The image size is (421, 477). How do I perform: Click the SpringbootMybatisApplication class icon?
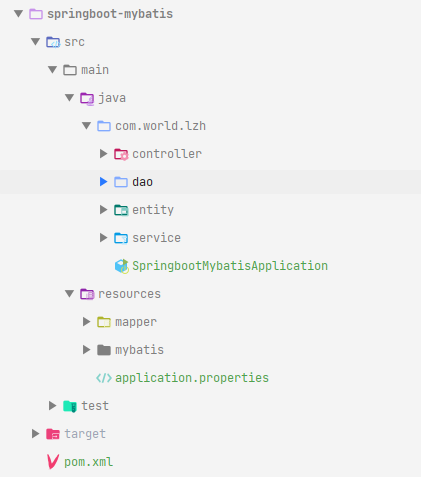tap(122, 266)
